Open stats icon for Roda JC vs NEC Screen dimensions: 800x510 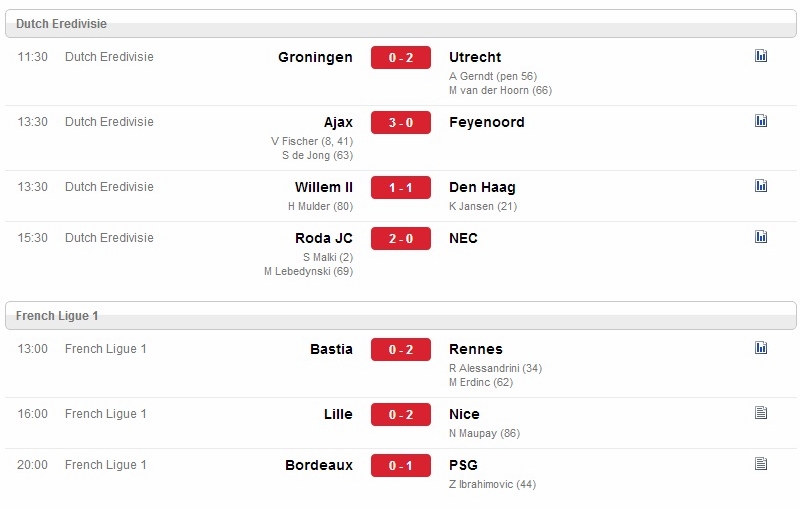761,236
